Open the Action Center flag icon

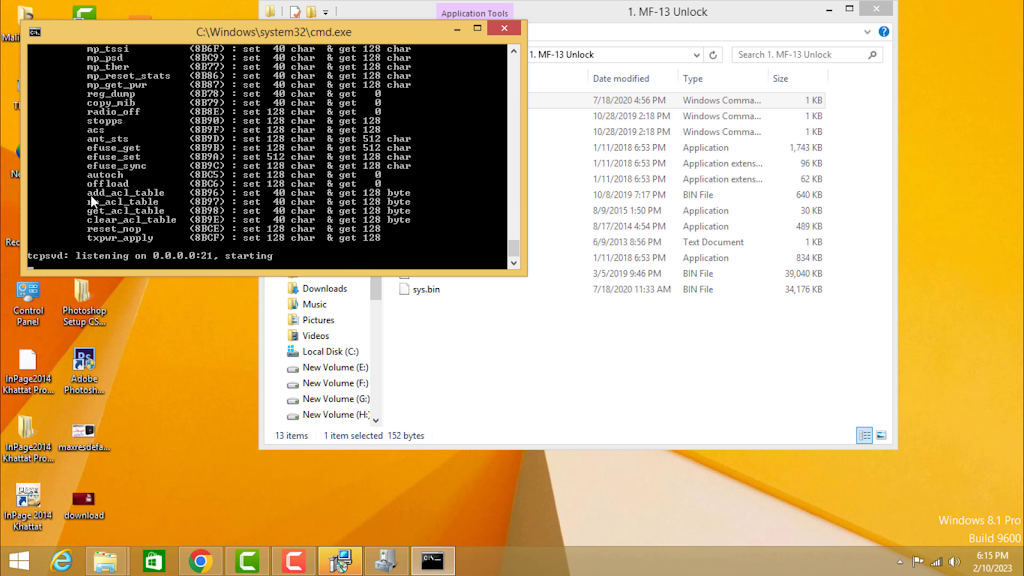918,562
